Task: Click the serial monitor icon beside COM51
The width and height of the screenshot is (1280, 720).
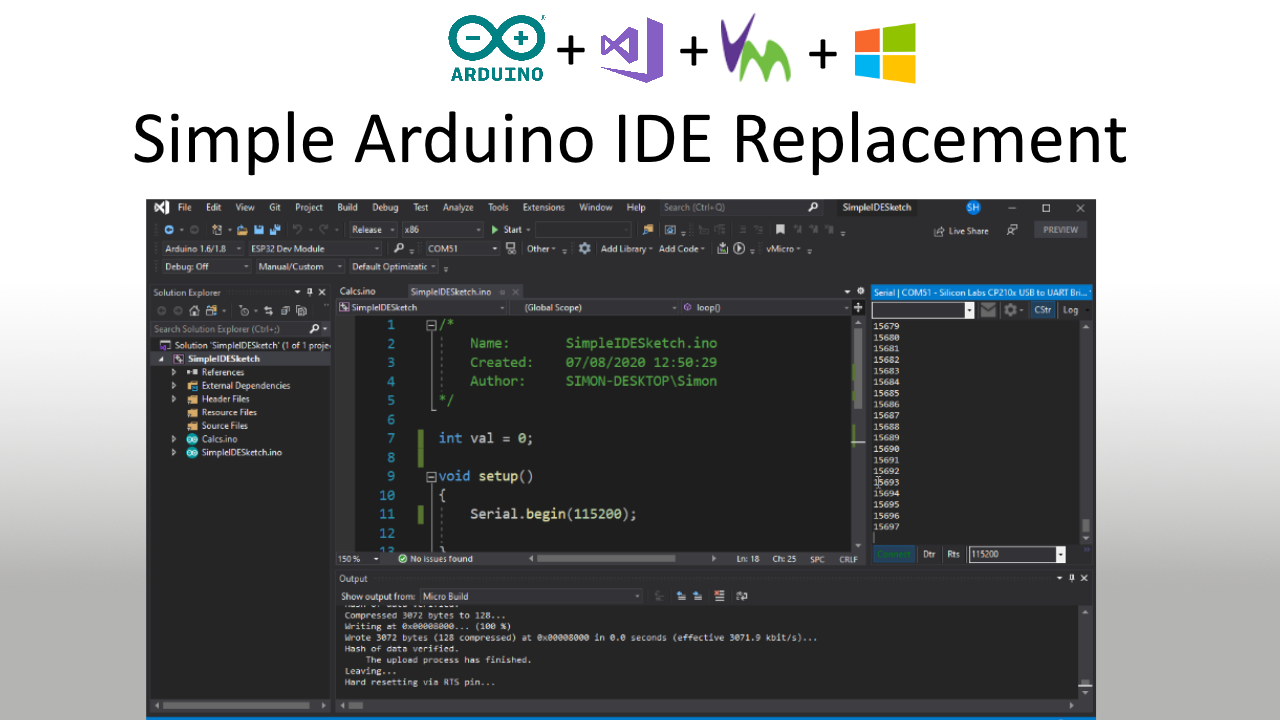Action: [511, 249]
